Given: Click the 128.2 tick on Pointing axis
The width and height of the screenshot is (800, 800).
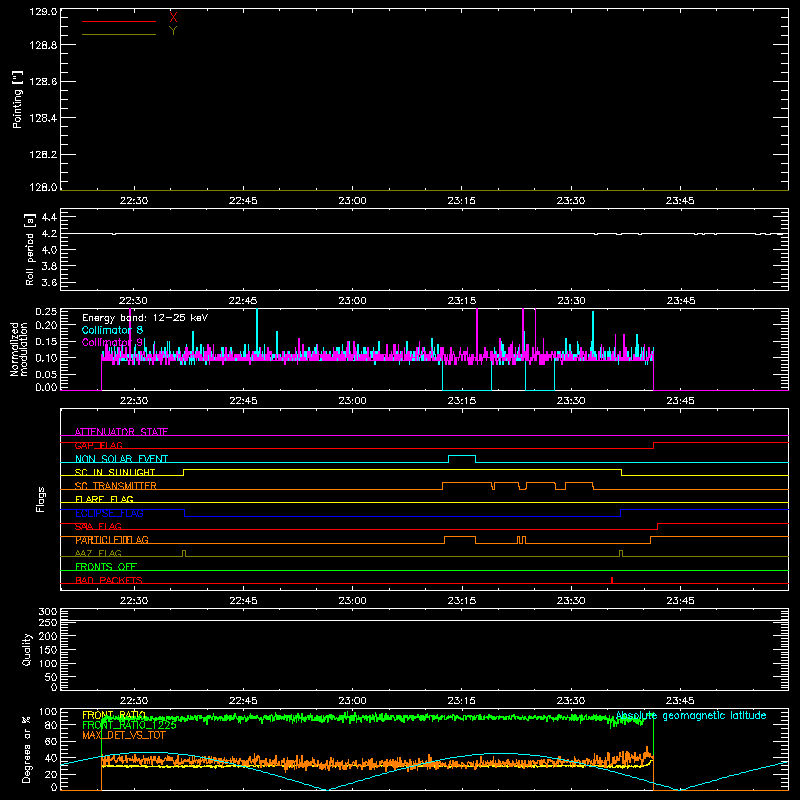Looking at the screenshot, I should tap(43, 155).
